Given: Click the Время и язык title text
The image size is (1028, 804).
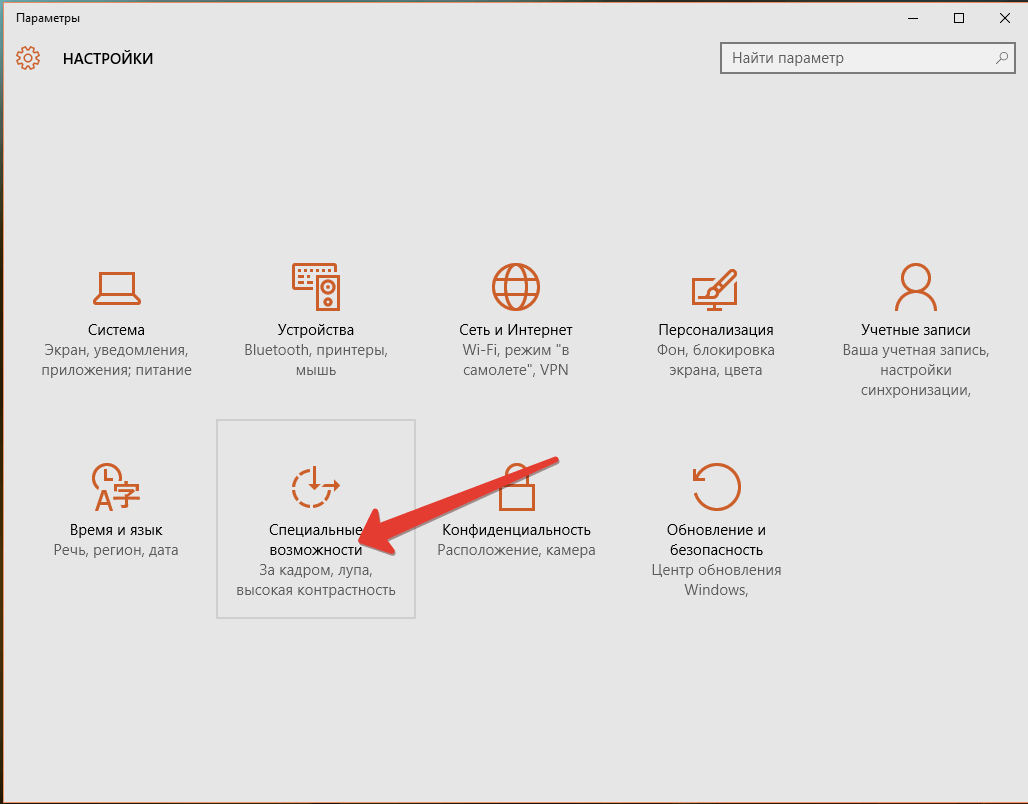Looking at the screenshot, I should 116,530.
